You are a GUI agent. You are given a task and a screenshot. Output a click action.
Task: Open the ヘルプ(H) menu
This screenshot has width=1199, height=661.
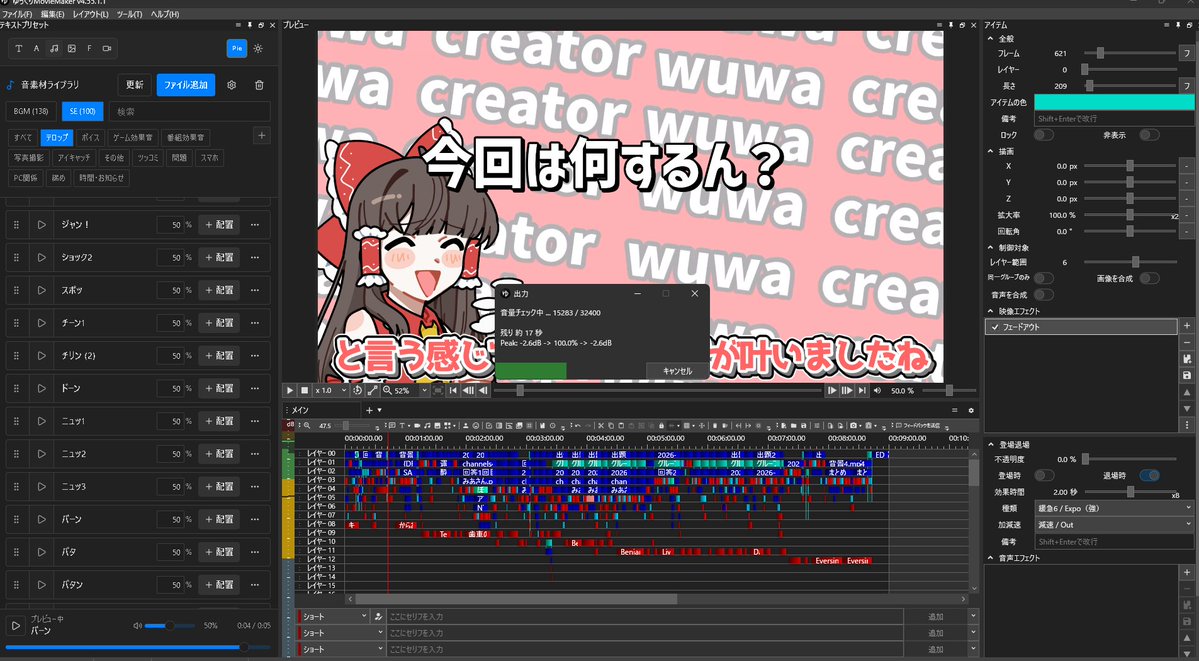[164, 15]
